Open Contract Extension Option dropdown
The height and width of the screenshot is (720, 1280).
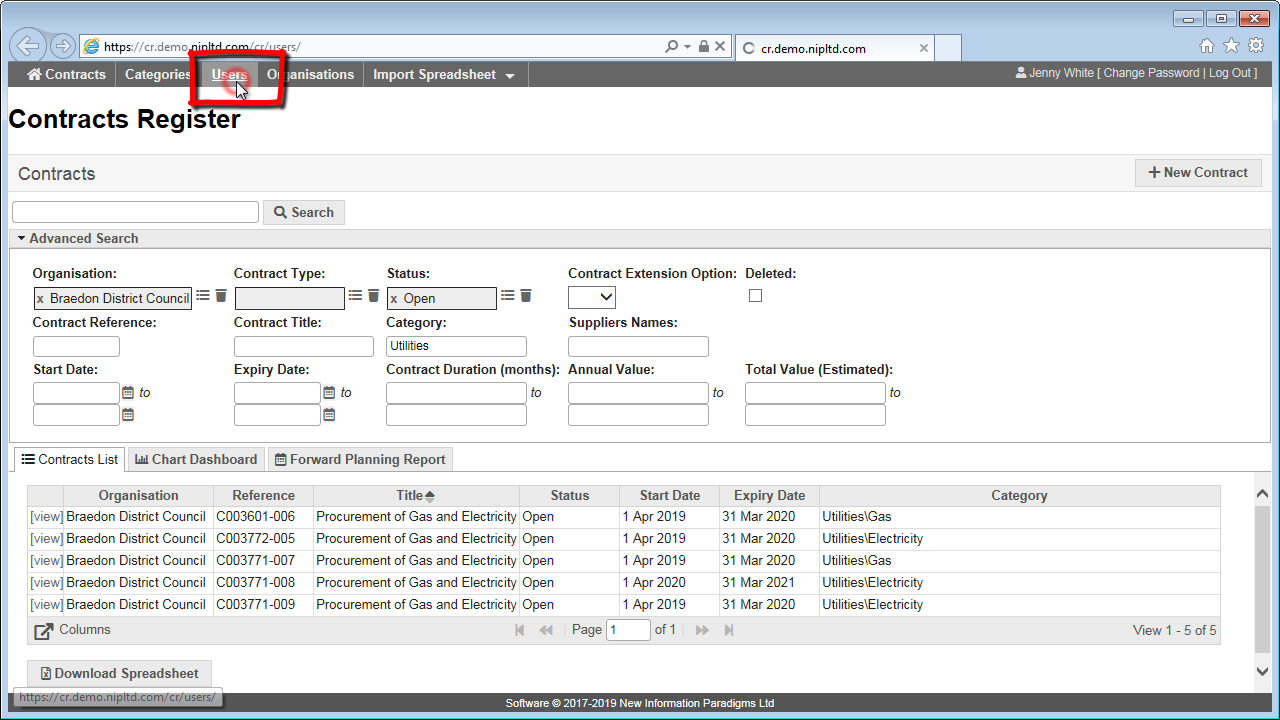point(592,297)
